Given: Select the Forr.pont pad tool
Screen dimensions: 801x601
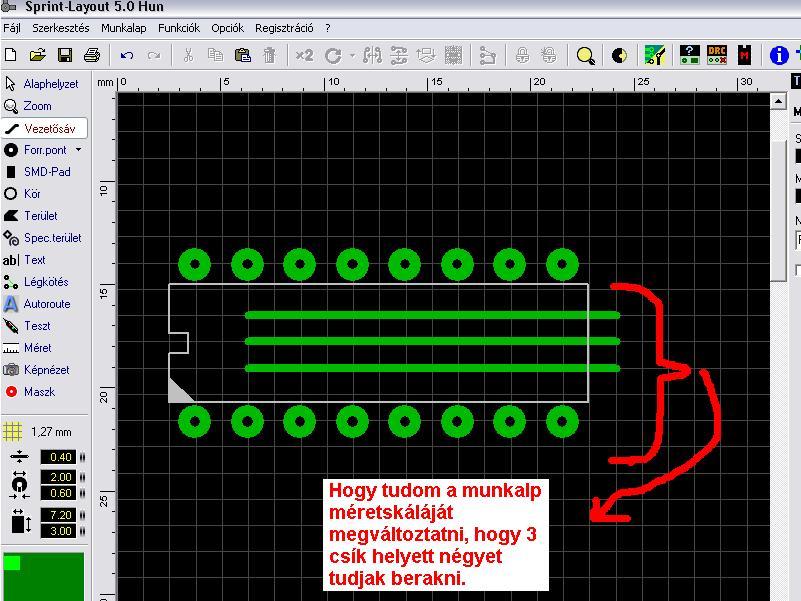Looking at the screenshot, I should [x=37, y=150].
